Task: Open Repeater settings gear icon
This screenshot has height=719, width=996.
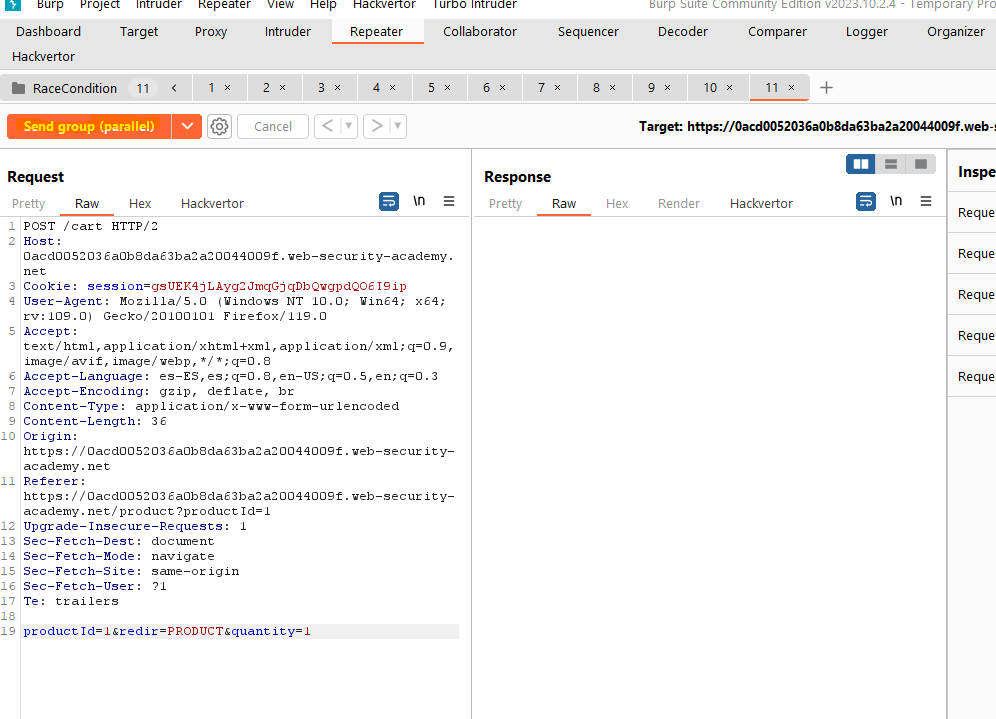Action: (219, 126)
